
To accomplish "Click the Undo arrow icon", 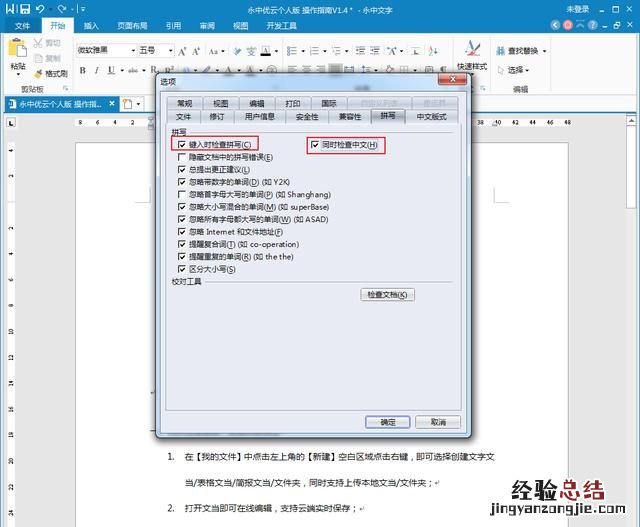I will (40, 9).
